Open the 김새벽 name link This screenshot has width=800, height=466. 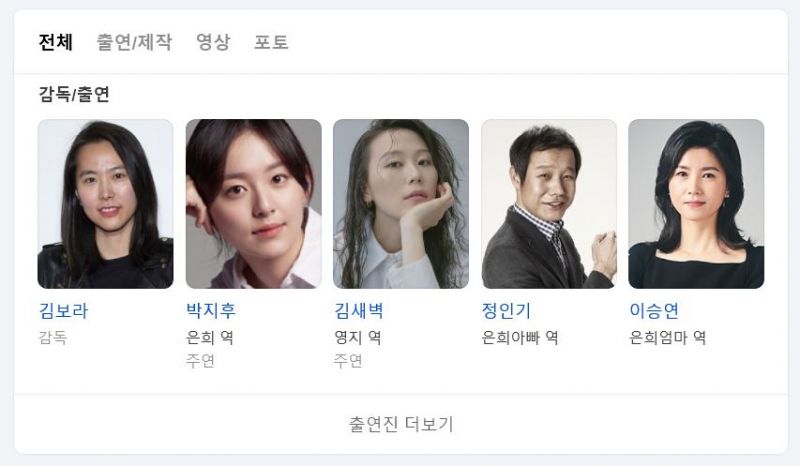[359, 310]
